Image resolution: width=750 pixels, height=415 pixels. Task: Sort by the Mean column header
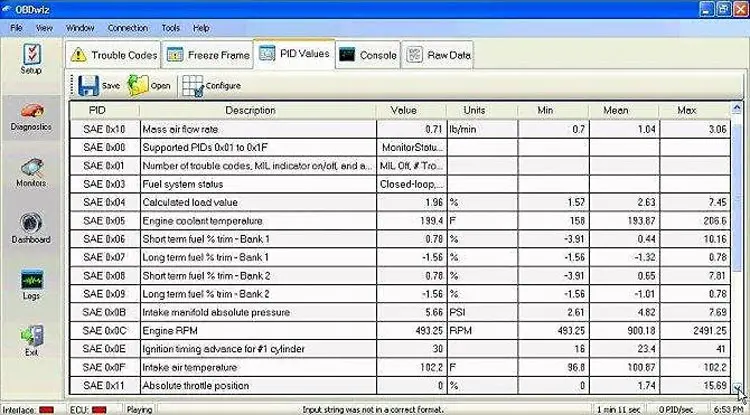coord(624,110)
